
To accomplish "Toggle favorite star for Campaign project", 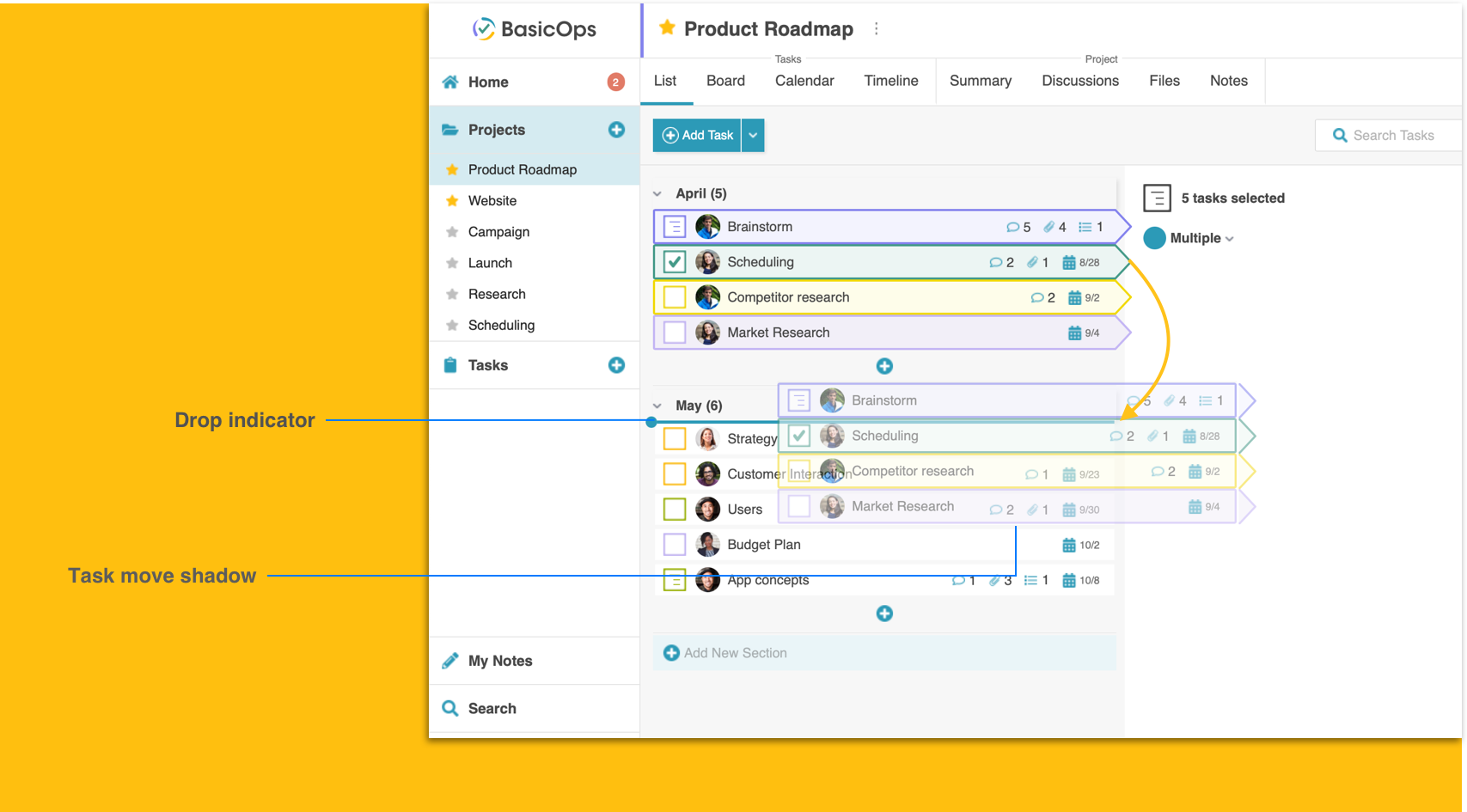I will [452, 232].
